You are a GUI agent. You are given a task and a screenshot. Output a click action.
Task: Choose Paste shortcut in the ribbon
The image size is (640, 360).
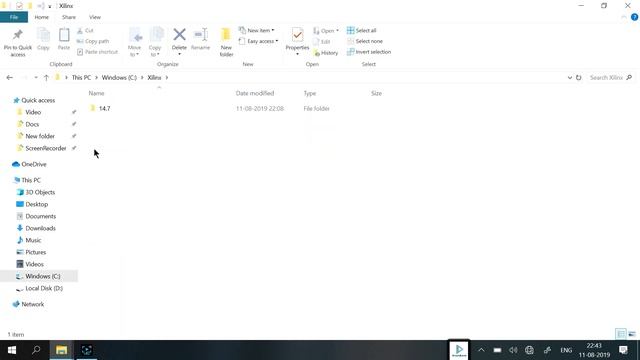coord(98,52)
